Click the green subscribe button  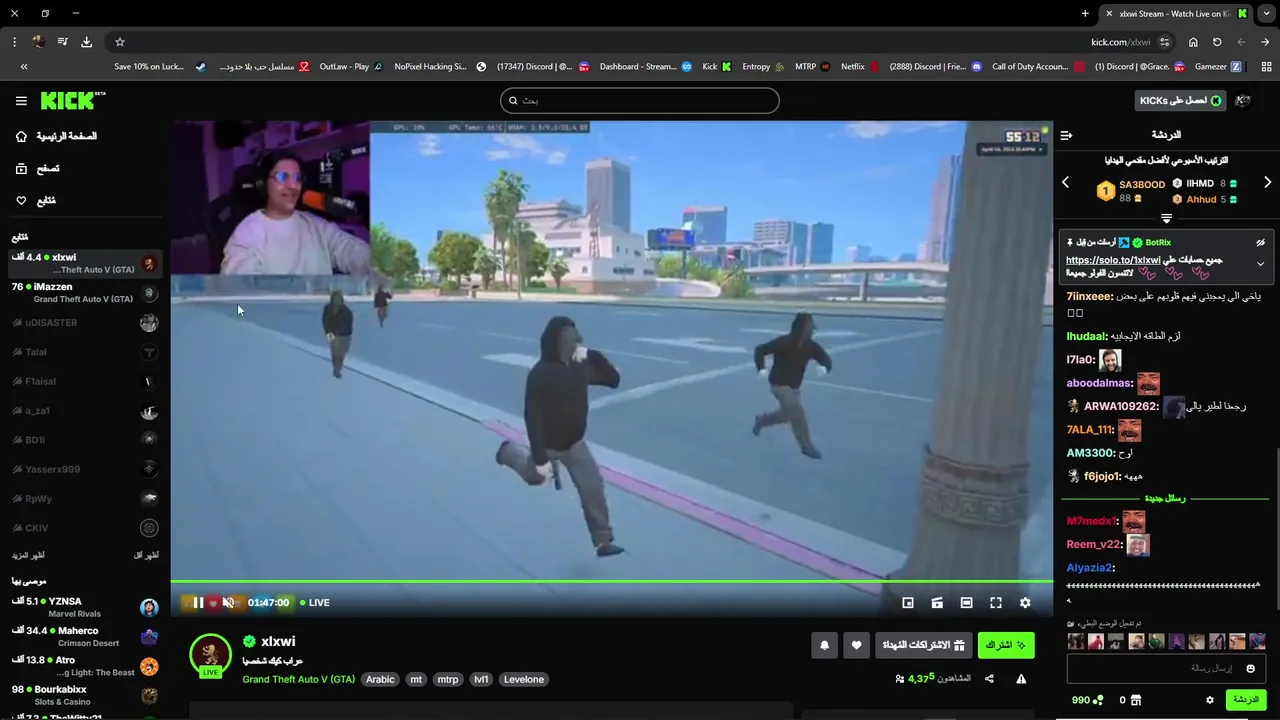pyautogui.click(x=1006, y=645)
